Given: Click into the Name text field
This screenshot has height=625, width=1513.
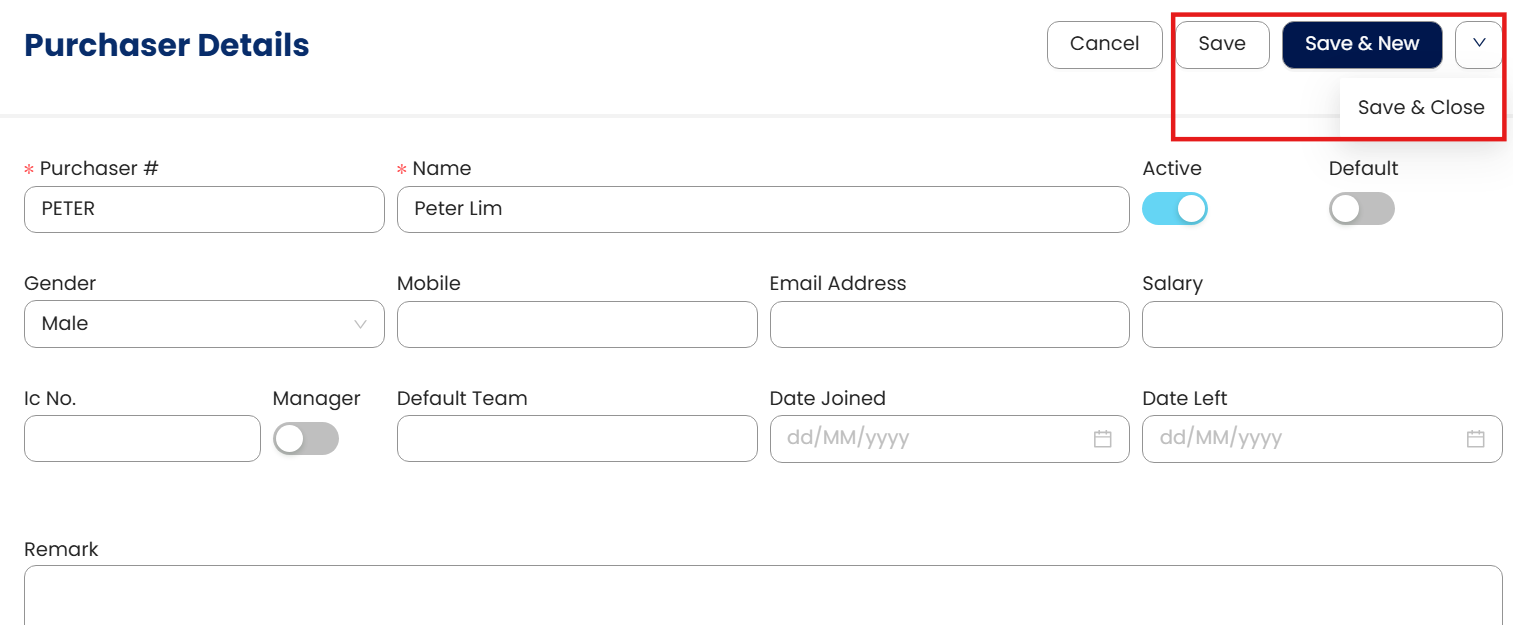Looking at the screenshot, I should pyautogui.click(x=762, y=209).
